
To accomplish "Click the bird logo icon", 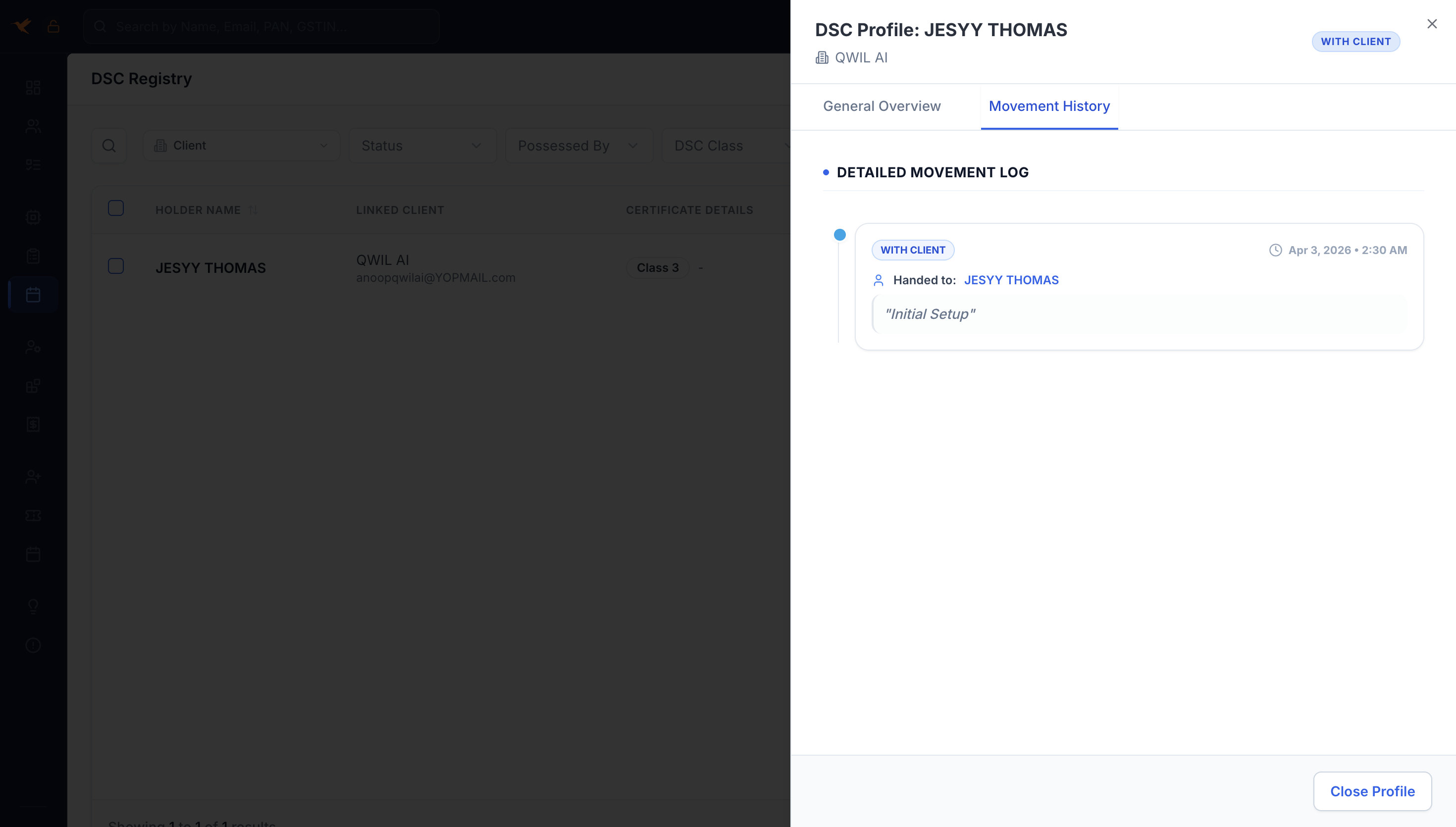I will pyautogui.click(x=23, y=26).
